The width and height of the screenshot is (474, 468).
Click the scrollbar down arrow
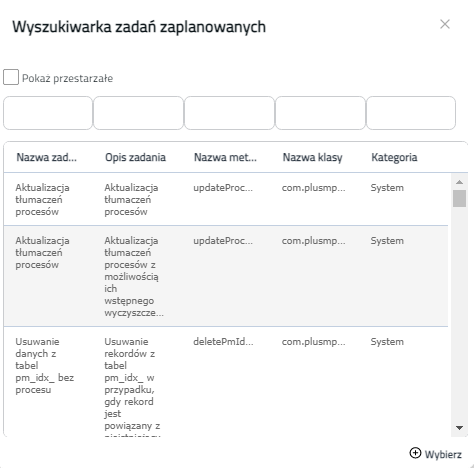click(459, 428)
